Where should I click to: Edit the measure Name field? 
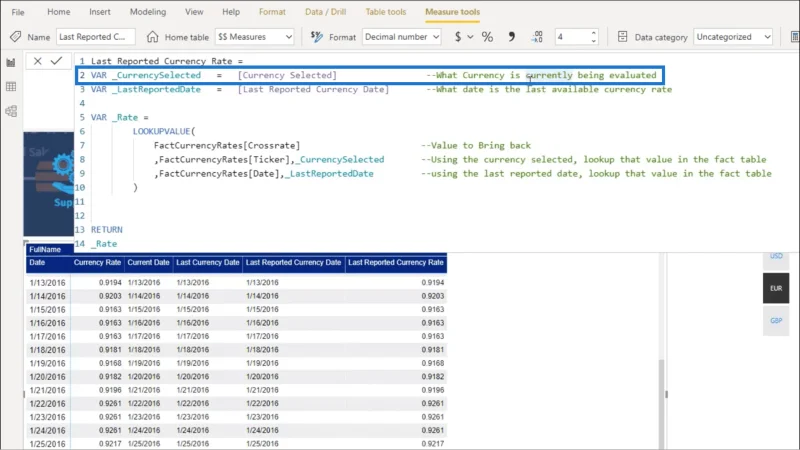pyautogui.click(x=95, y=37)
